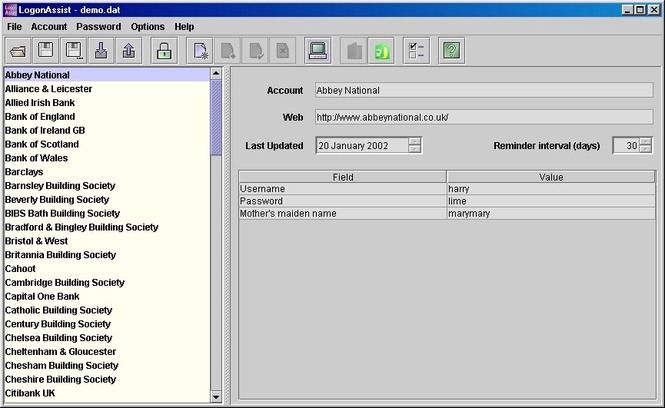Select Abbey National in the account list

pos(107,75)
